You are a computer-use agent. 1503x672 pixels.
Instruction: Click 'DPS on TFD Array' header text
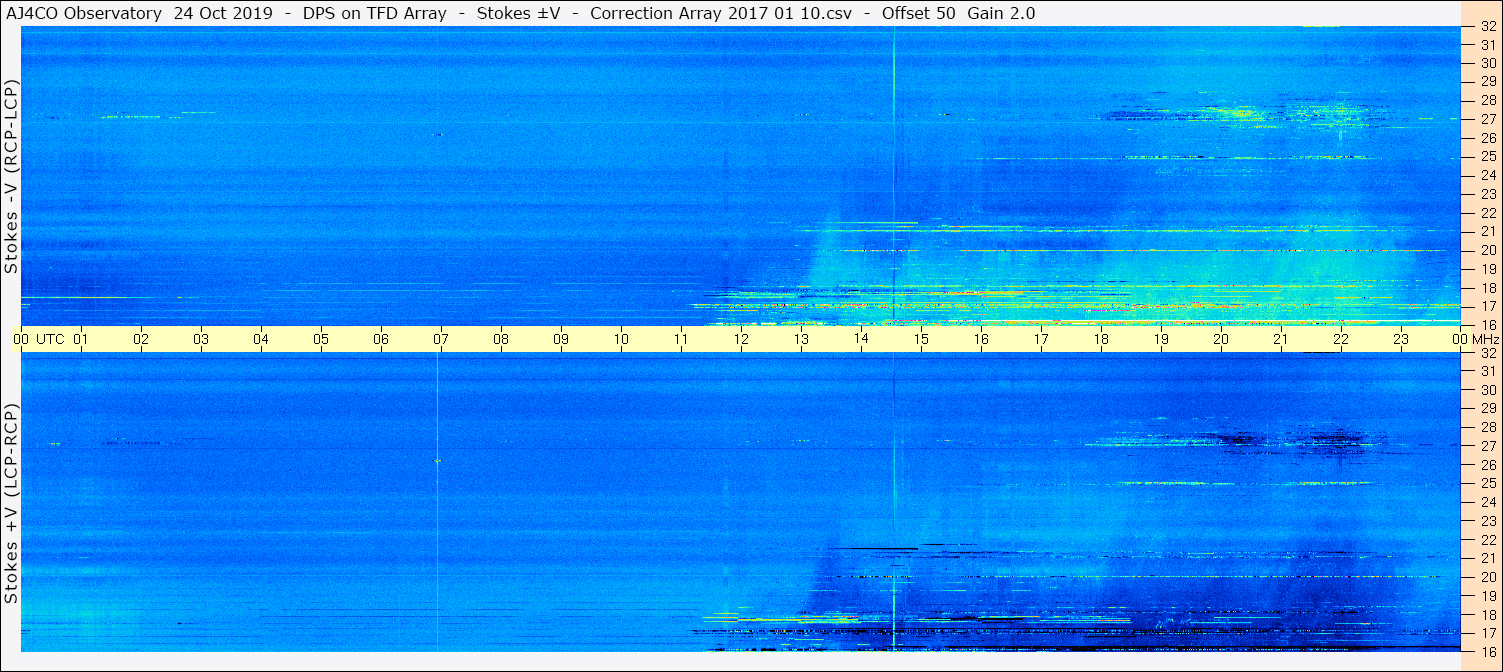tap(374, 13)
